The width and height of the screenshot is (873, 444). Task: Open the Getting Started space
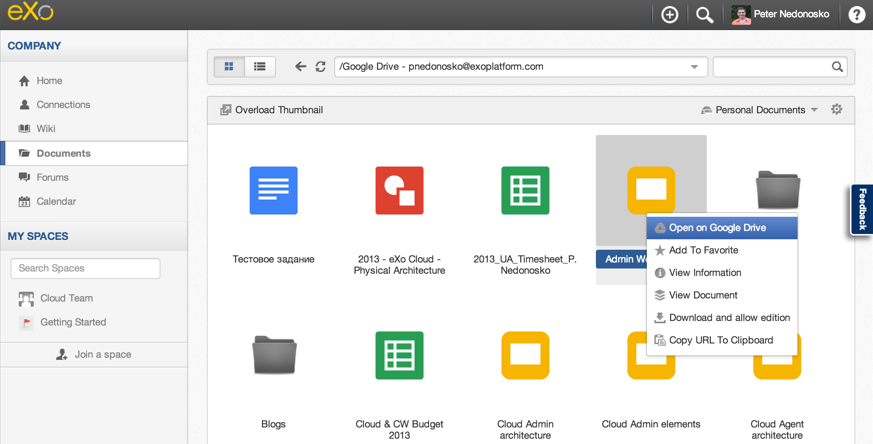pyautogui.click(x=62, y=322)
